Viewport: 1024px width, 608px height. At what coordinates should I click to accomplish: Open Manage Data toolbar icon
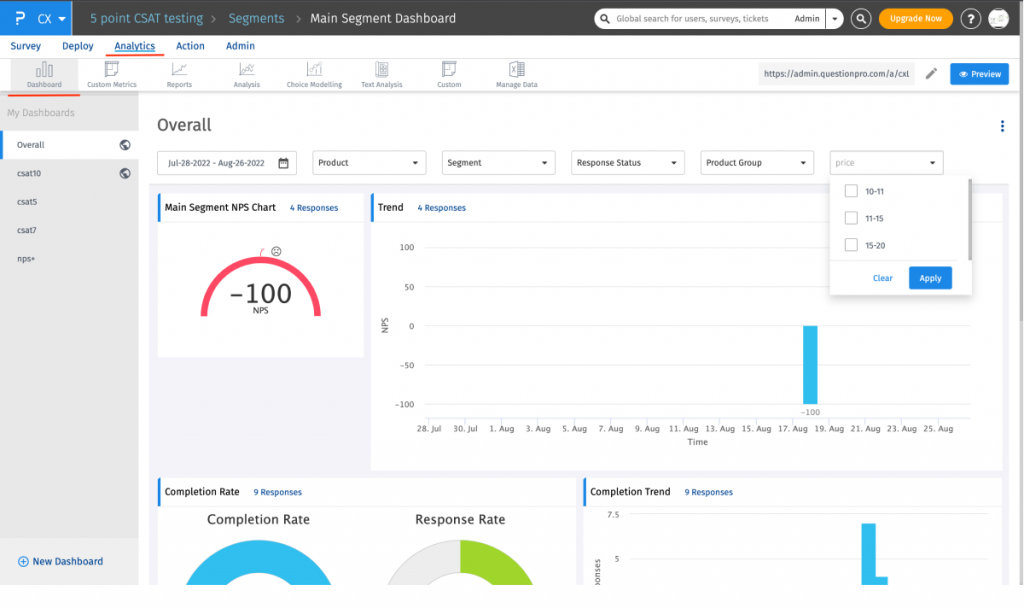click(517, 74)
